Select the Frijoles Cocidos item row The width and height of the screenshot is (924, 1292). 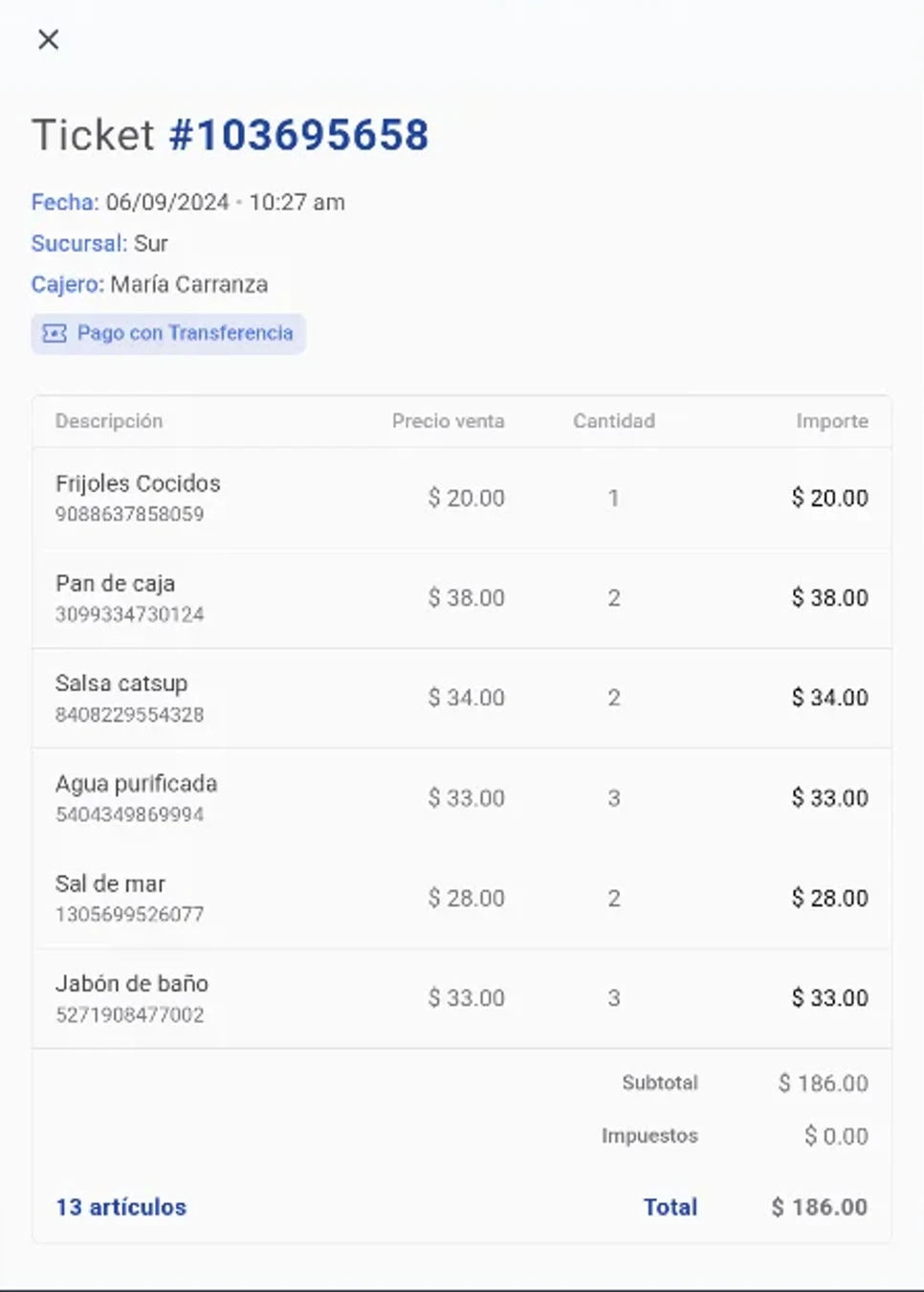coord(461,498)
